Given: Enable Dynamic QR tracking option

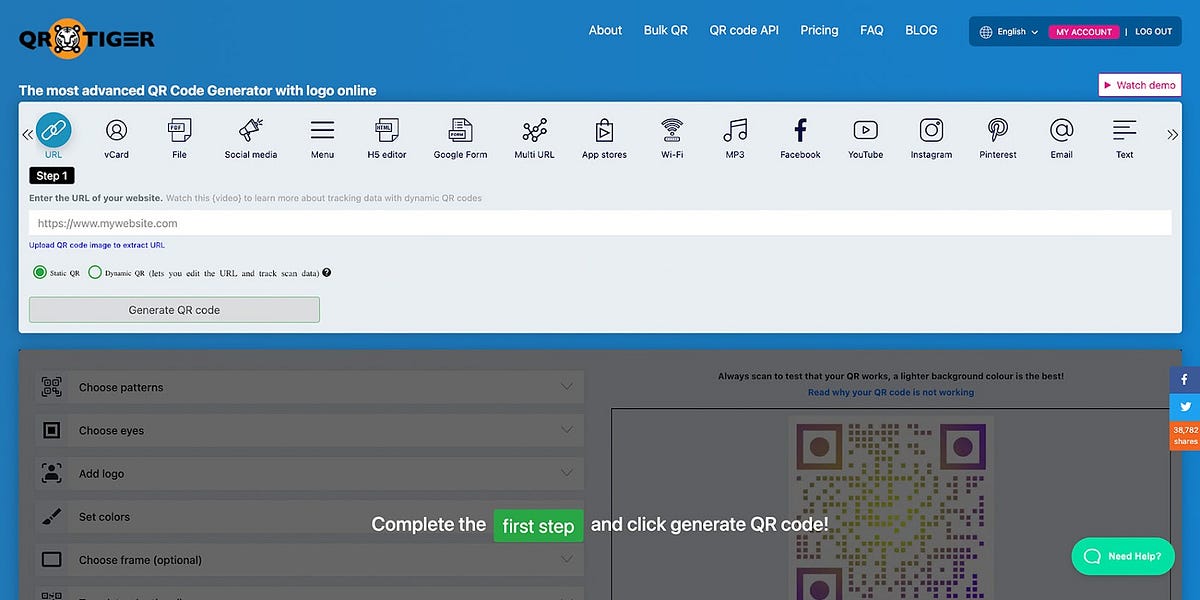Looking at the screenshot, I should point(95,271).
